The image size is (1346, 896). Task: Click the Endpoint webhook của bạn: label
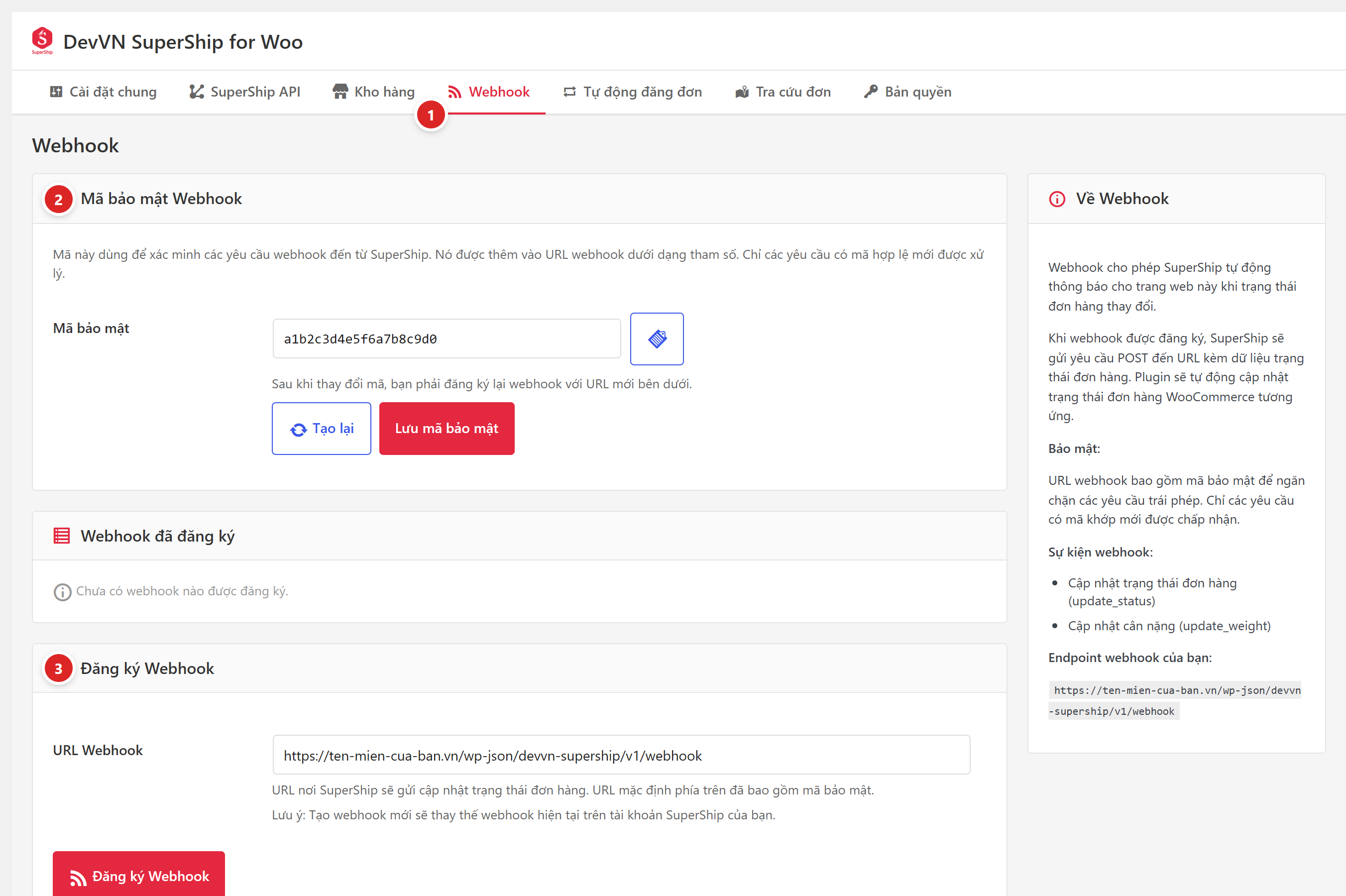pos(1130,658)
